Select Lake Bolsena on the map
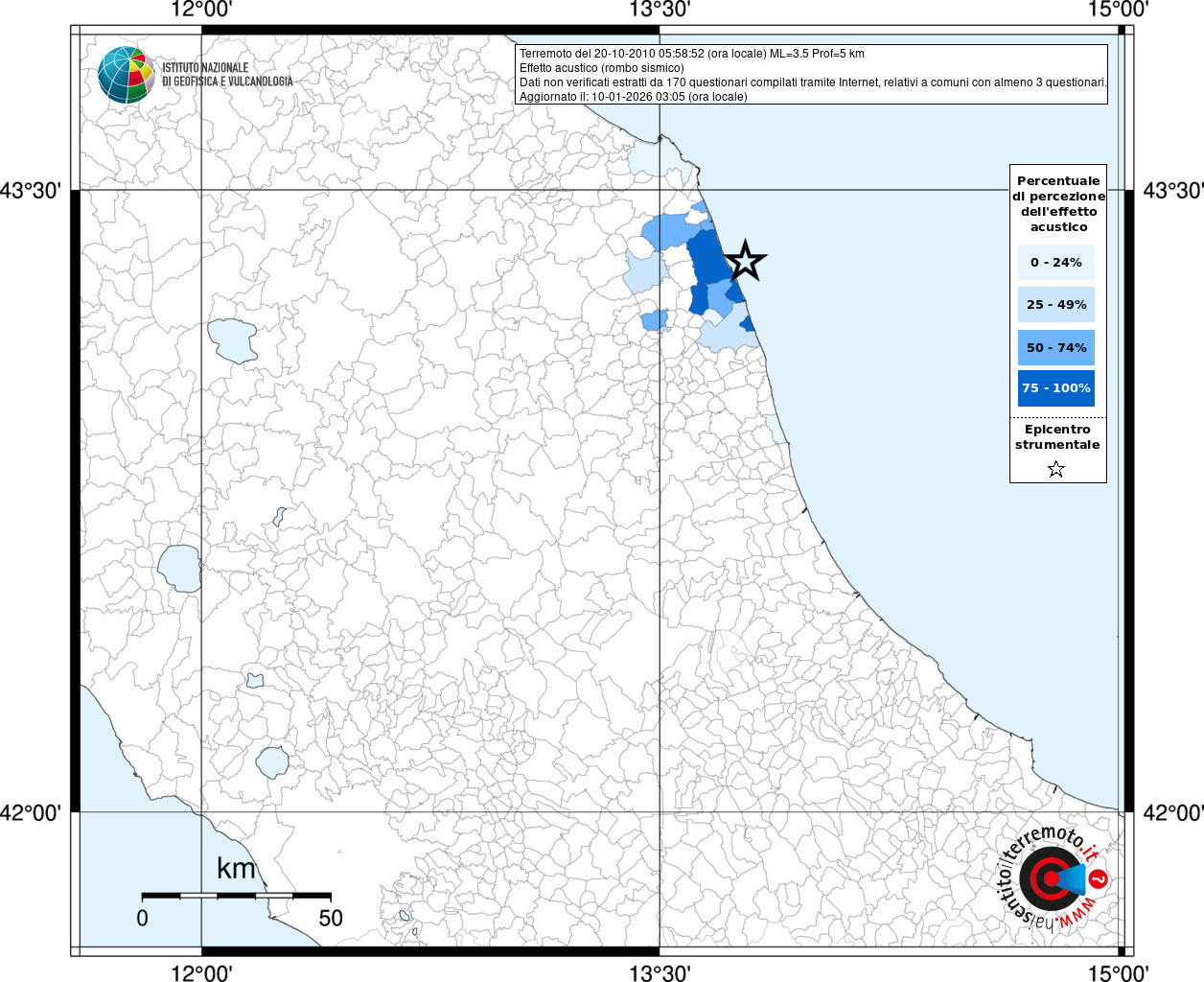The width and height of the screenshot is (1204, 982). pos(179,567)
